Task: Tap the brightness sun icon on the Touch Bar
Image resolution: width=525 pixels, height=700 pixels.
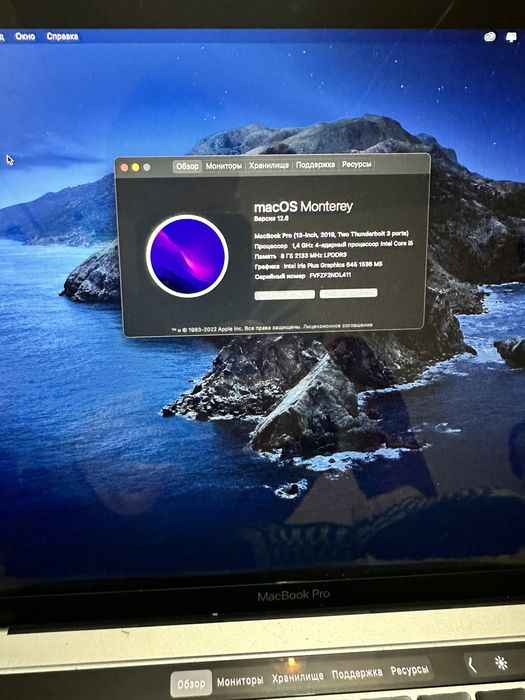Action: click(x=501, y=663)
